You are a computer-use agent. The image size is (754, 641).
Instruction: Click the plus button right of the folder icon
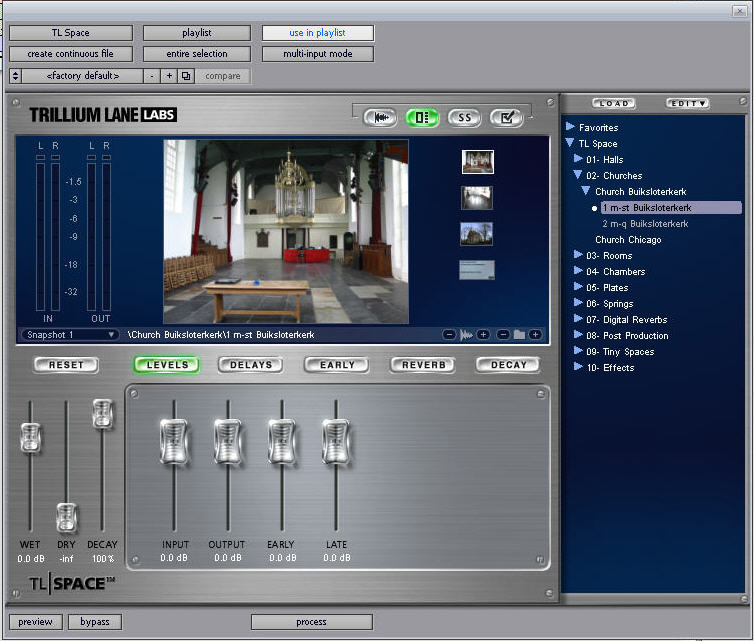535,334
